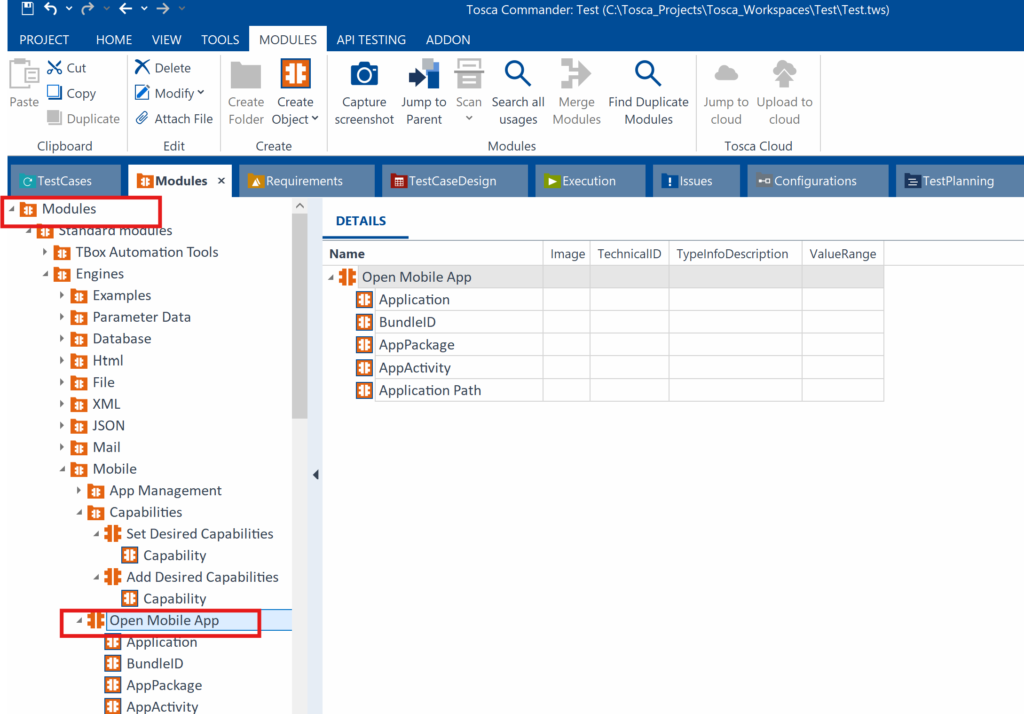This screenshot has height=714, width=1024.
Task: Click Search all usages magnifier
Action: coord(518,73)
